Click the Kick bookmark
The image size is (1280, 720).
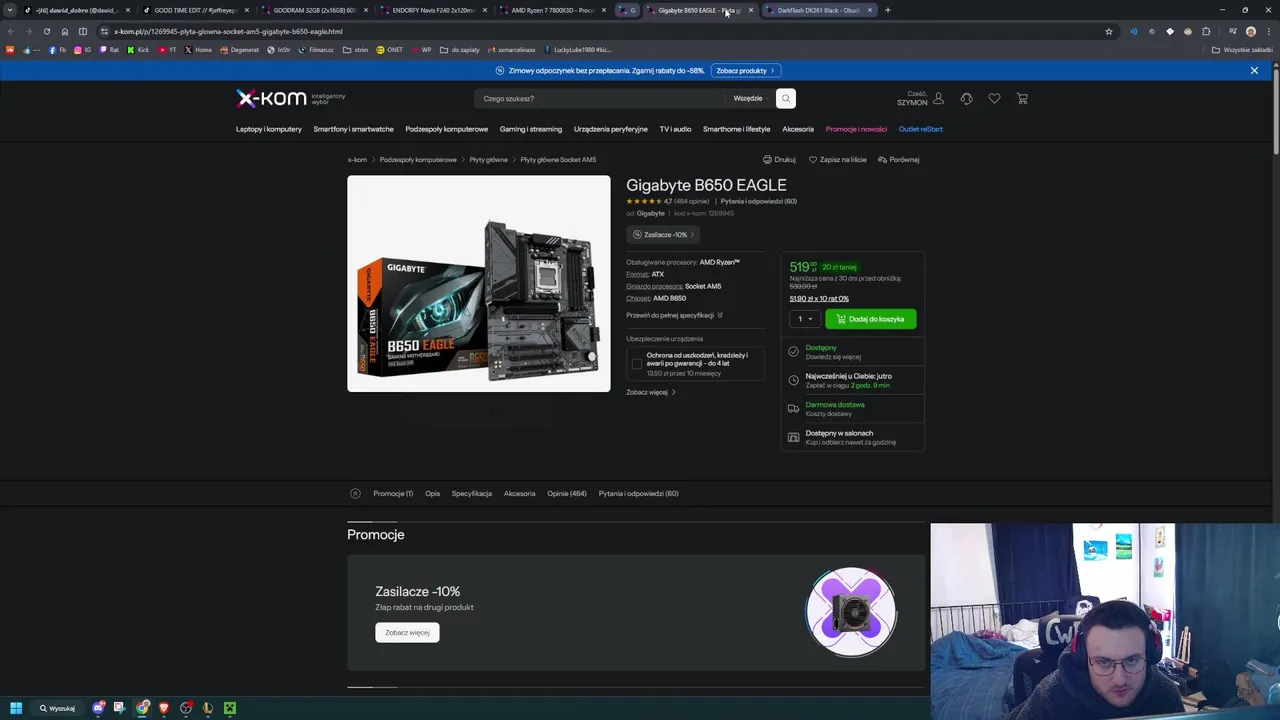138,49
